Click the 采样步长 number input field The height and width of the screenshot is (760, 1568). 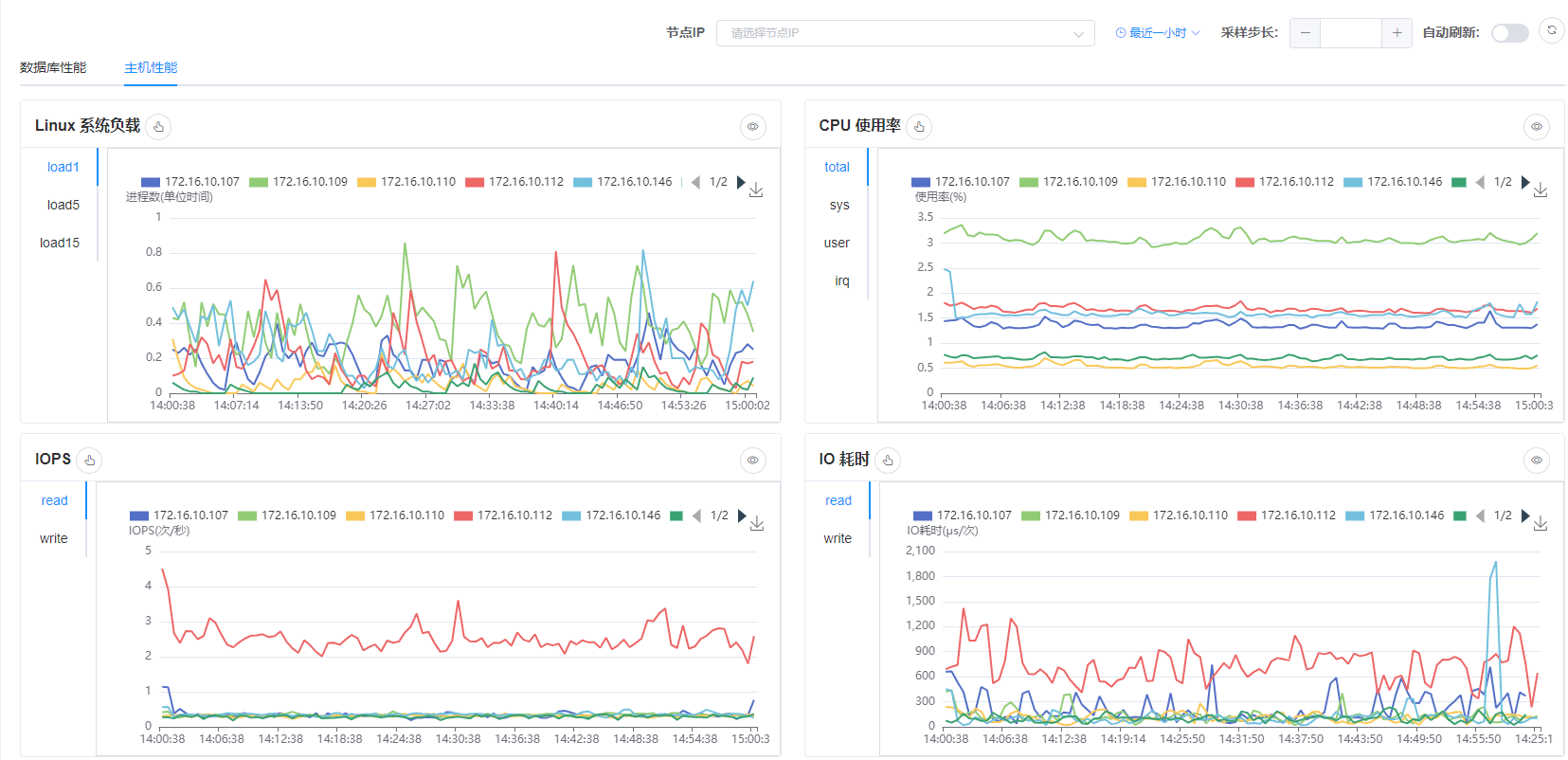pyautogui.click(x=1350, y=33)
